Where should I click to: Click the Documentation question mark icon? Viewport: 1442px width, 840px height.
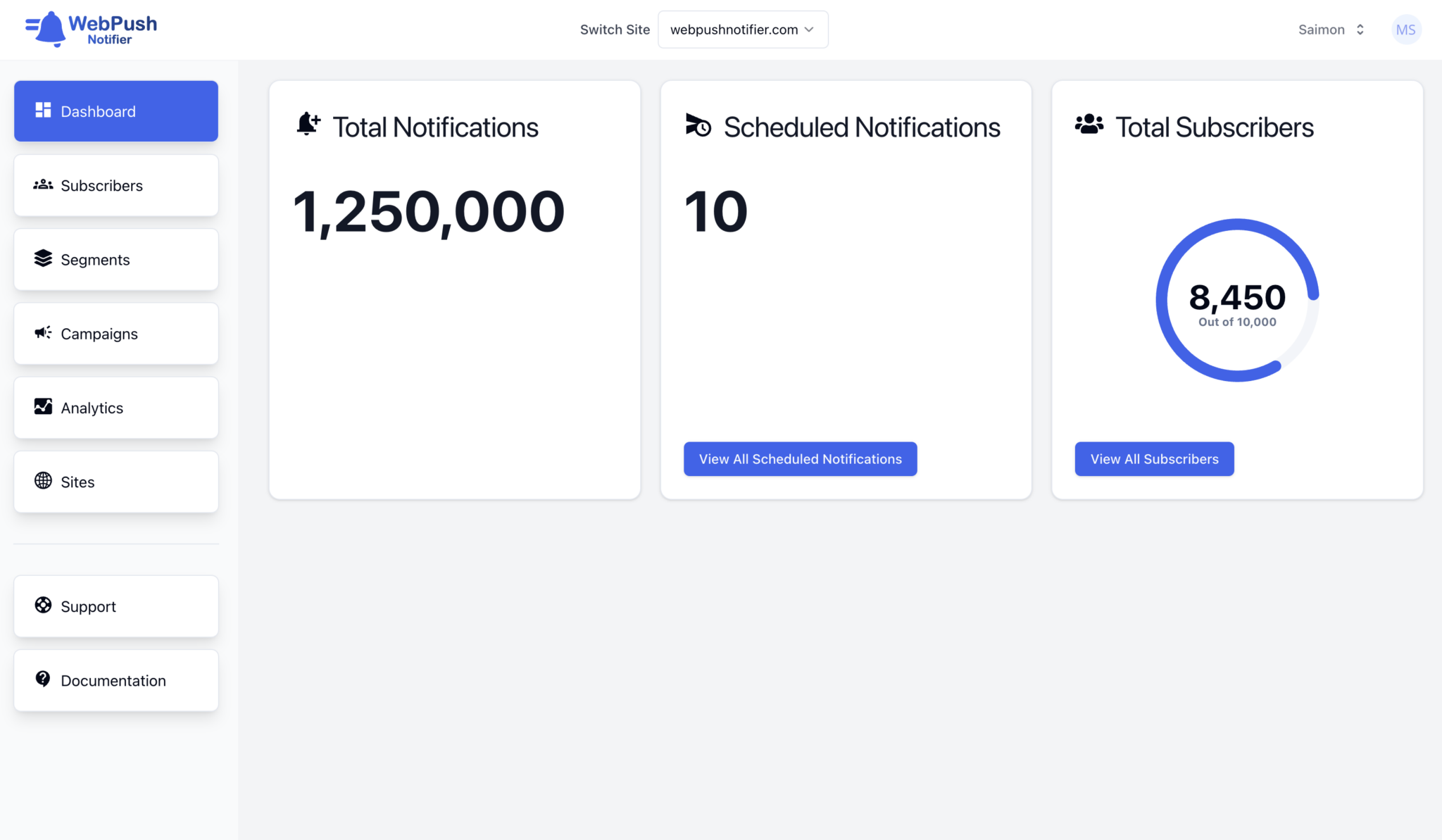coord(43,679)
